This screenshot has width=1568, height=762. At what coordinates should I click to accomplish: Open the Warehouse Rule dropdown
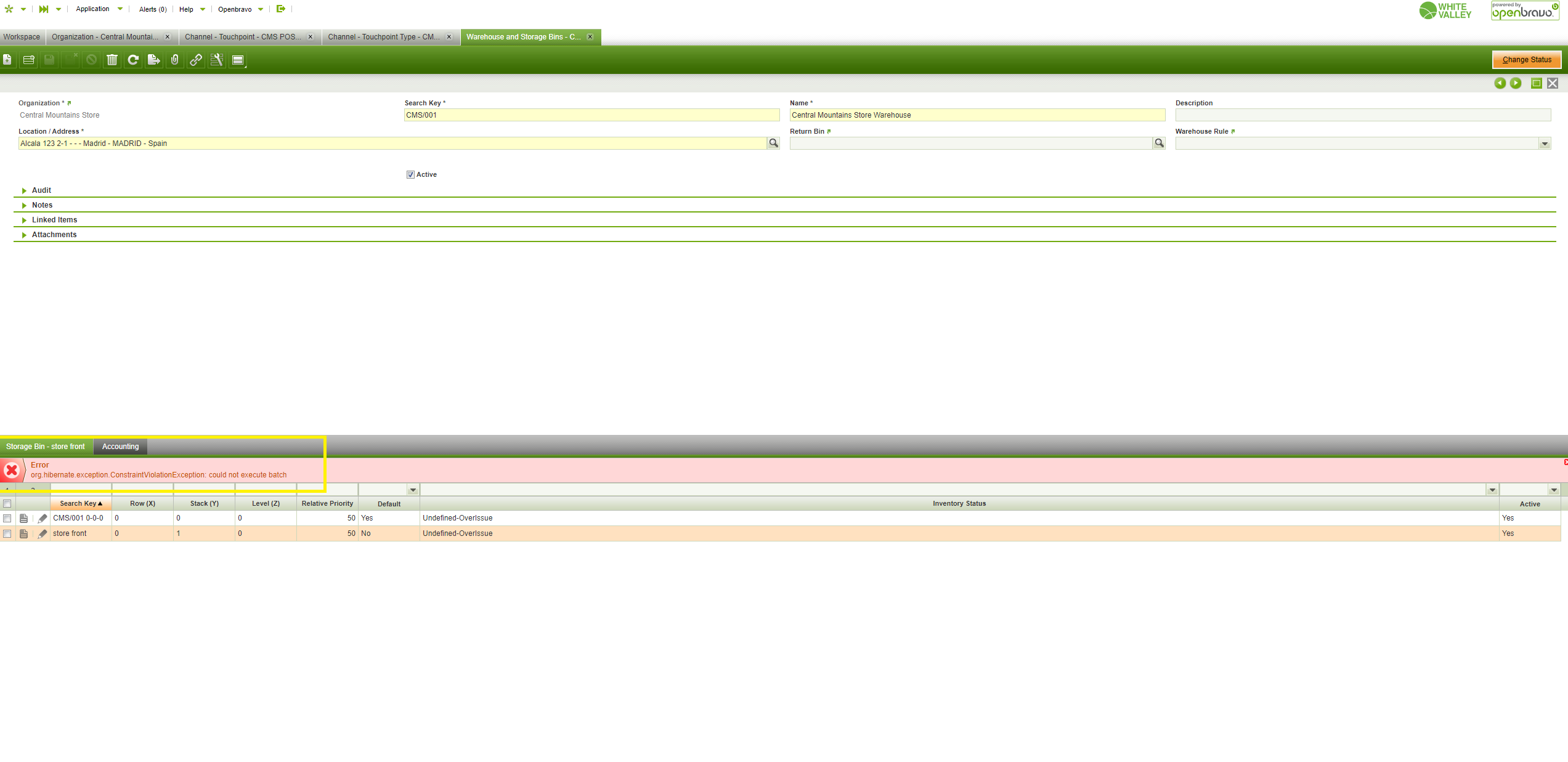(x=1544, y=144)
